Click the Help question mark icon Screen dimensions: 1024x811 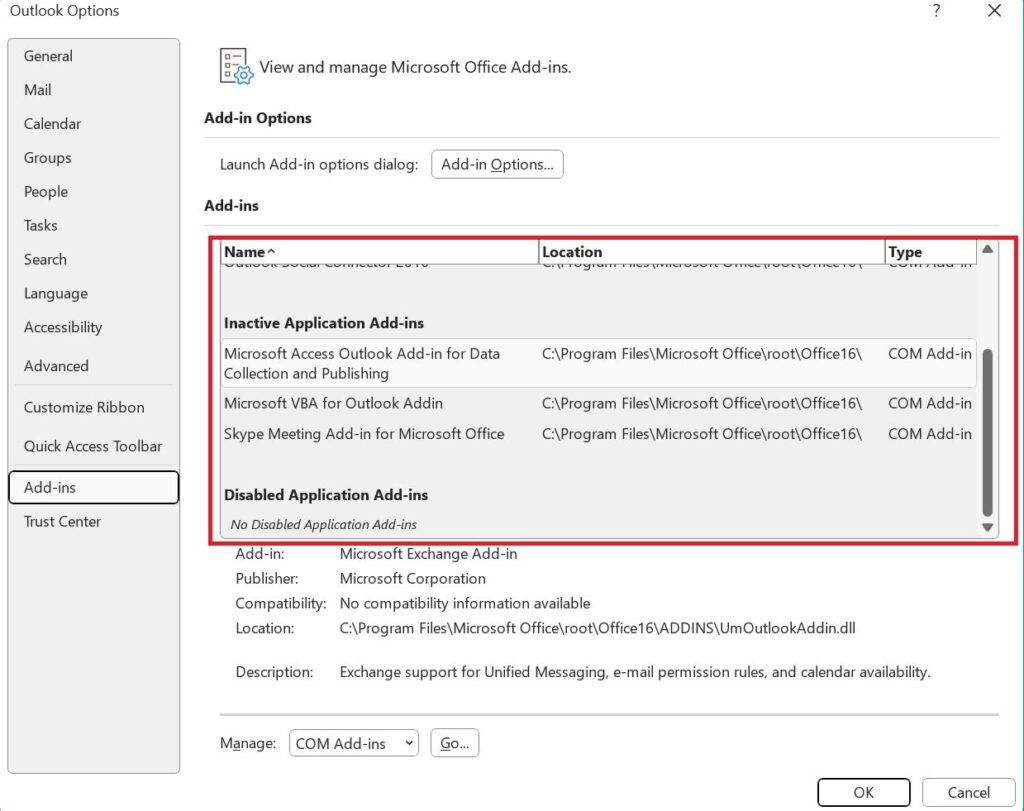(x=936, y=11)
